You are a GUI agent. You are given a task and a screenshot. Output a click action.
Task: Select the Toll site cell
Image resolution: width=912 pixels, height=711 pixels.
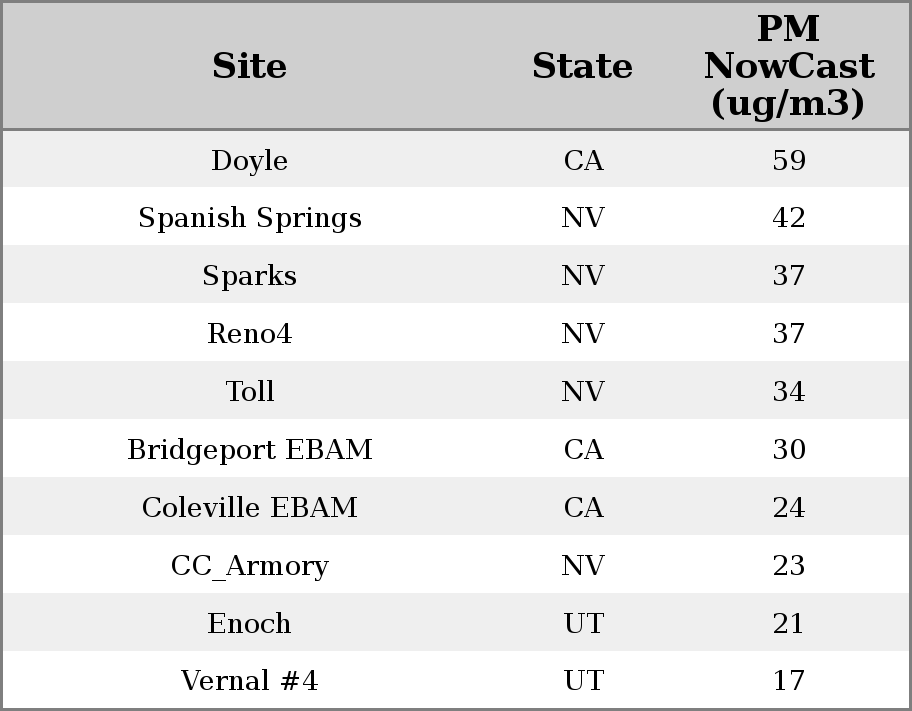(x=250, y=392)
